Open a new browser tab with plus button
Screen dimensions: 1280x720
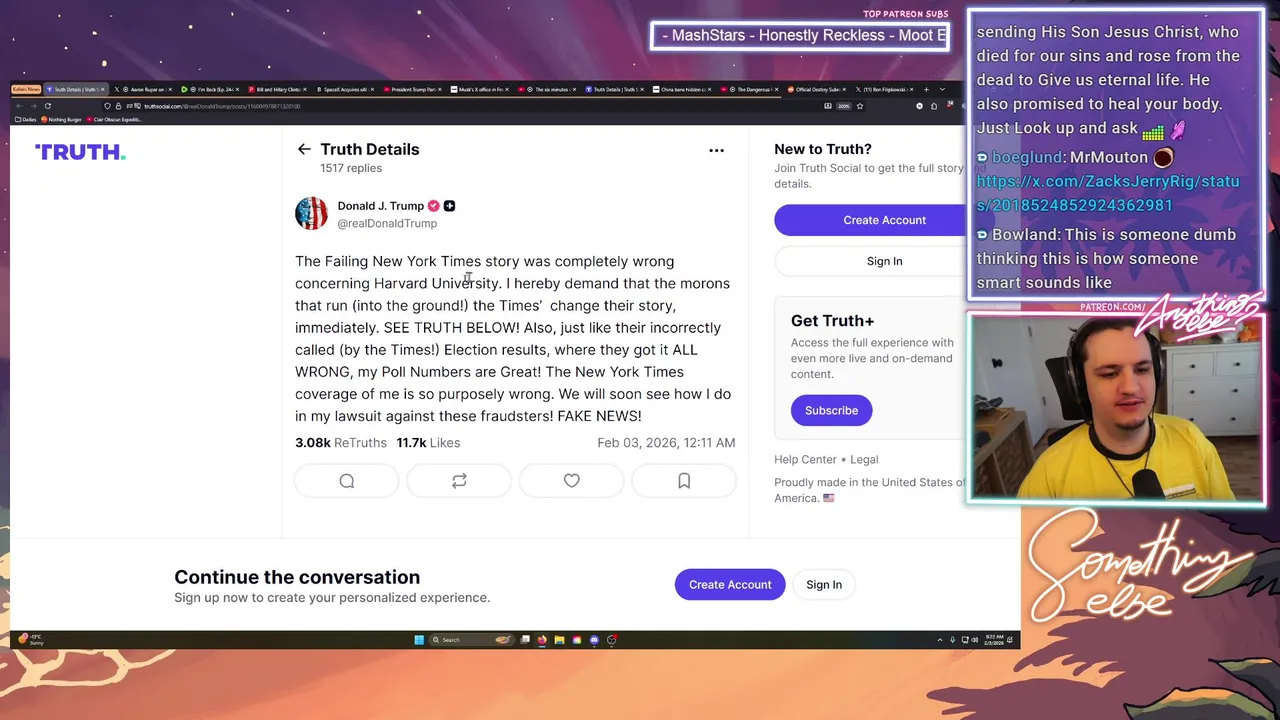926,89
